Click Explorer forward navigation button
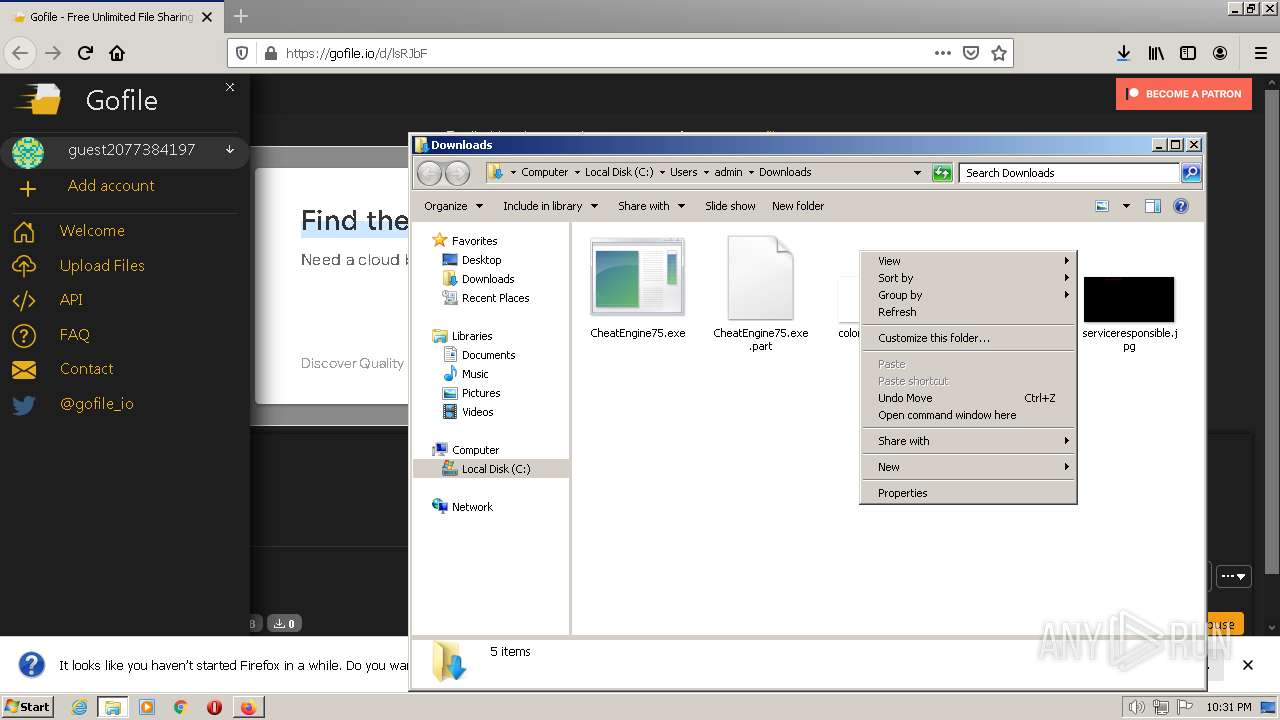The height and width of the screenshot is (720, 1280). point(457,173)
